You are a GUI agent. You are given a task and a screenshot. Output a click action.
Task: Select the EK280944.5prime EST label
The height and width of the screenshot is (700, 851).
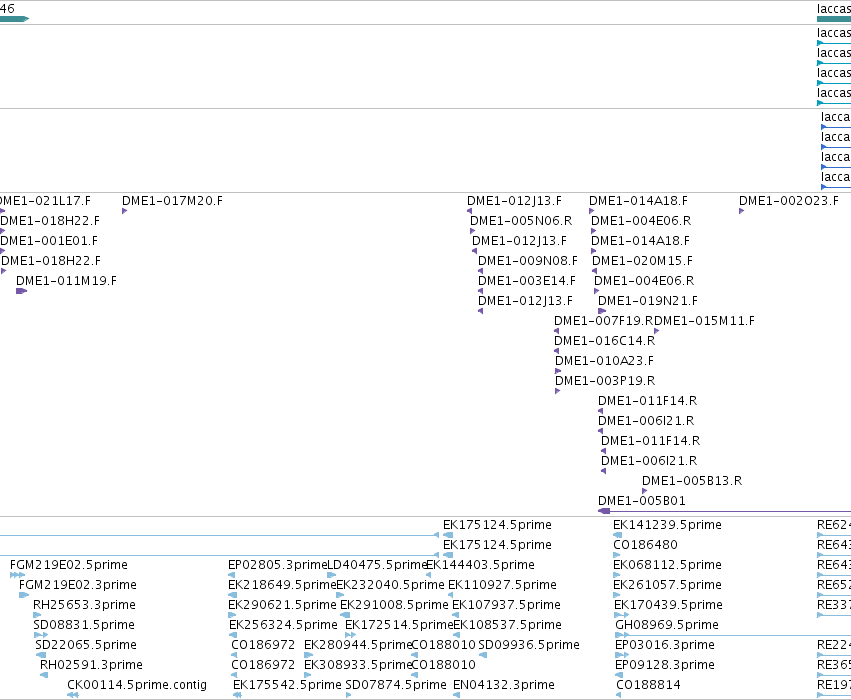(x=358, y=645)
